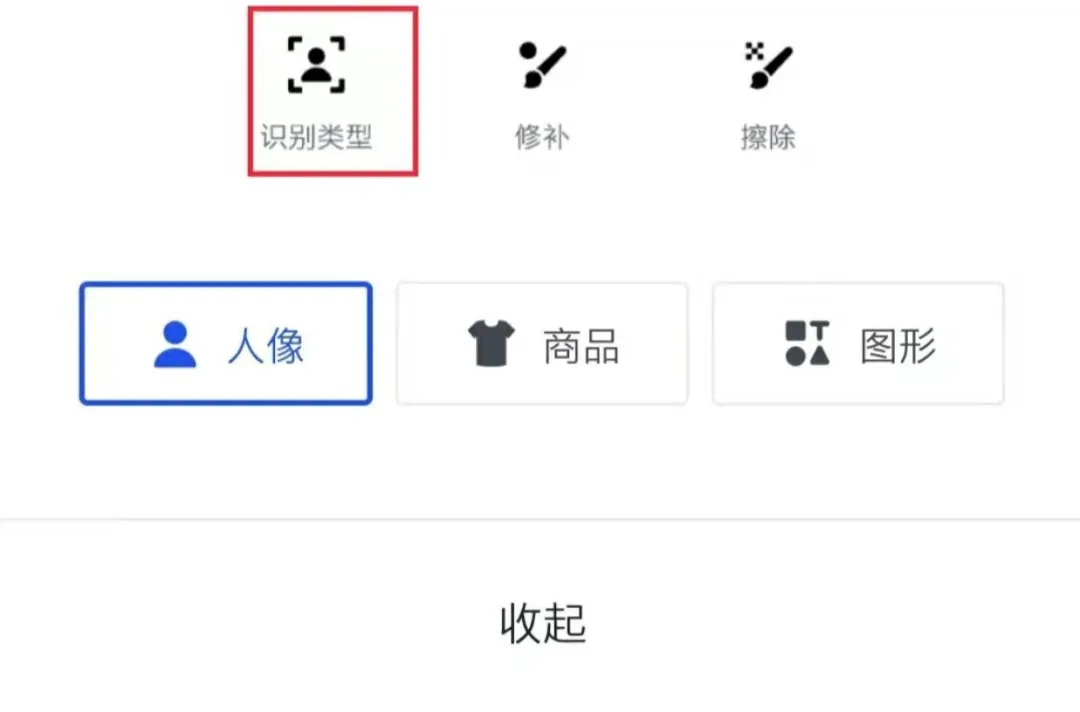Click inside the selected blue-bordered 人像 card
This screenshot has width=1080, height=712.
point(226,343)
